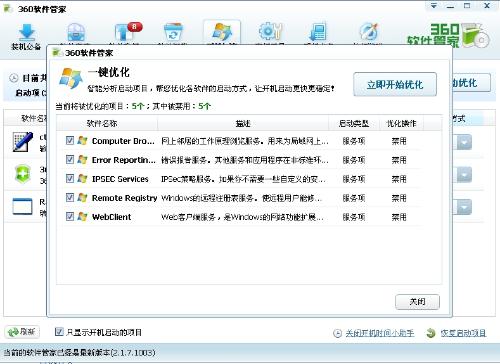Viewport: 500px width, 364px height.
Task: Click the 关闭 button in the dialog
Action: coord(417,302)
